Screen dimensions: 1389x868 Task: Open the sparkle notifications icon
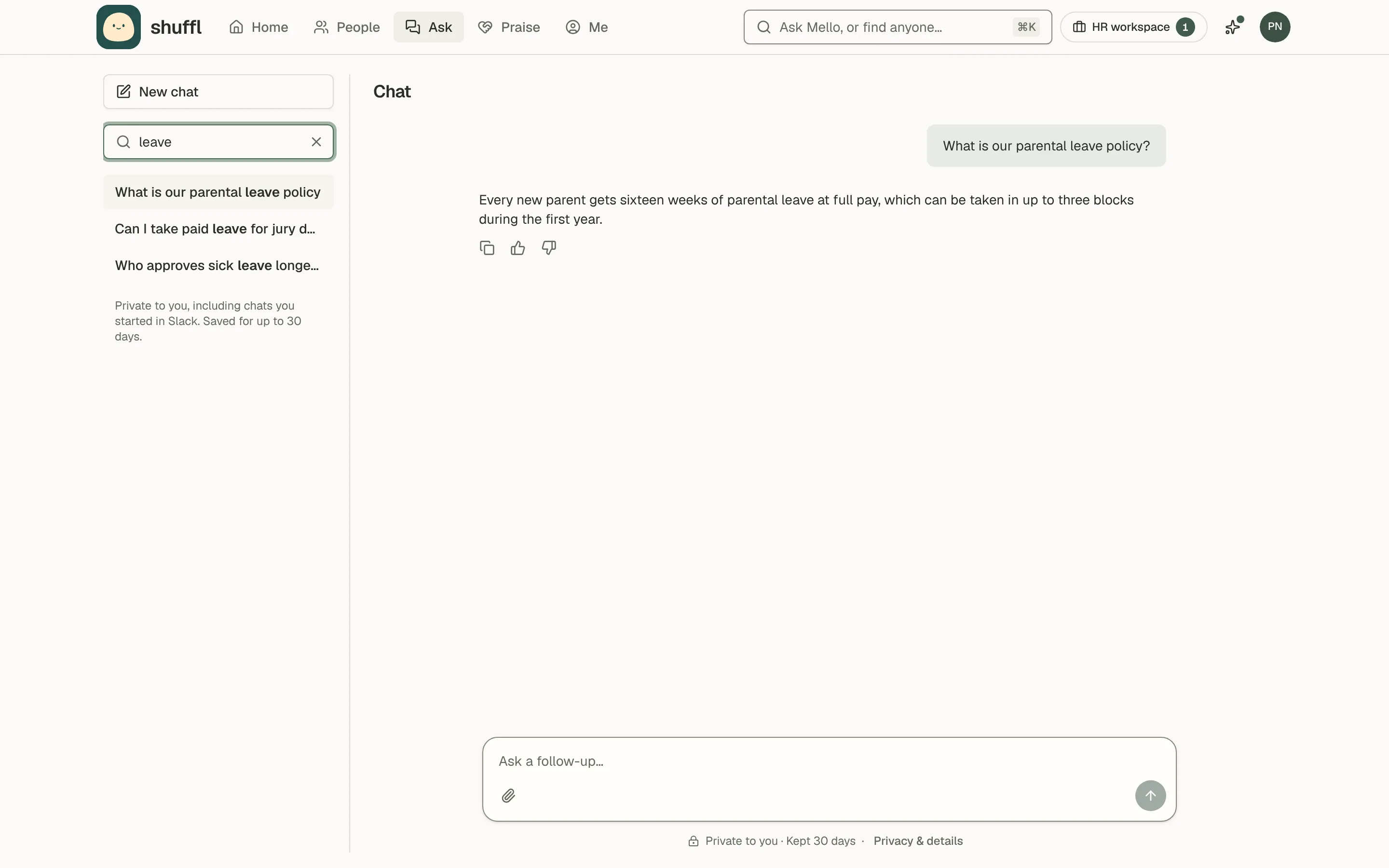1233,27
